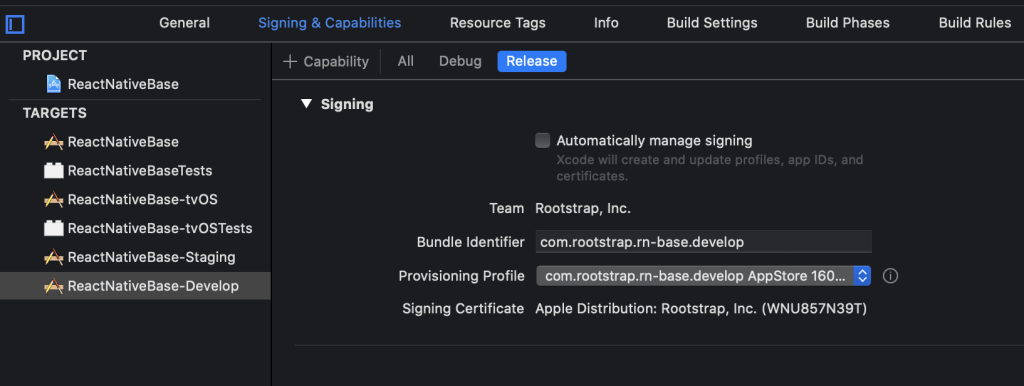Click the plus icon next to Capability
The image size is (1024, 386).
[x=289, y=61]
